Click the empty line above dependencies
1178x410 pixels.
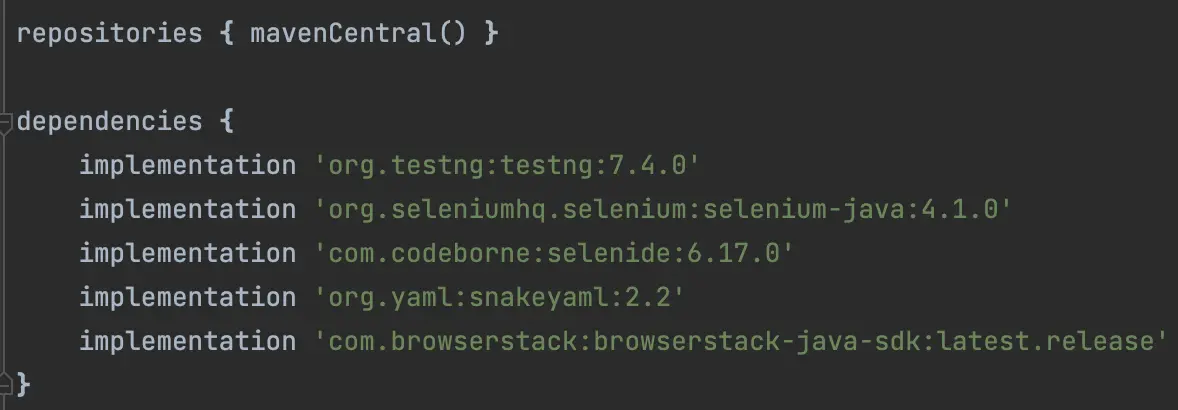[300, 78]
